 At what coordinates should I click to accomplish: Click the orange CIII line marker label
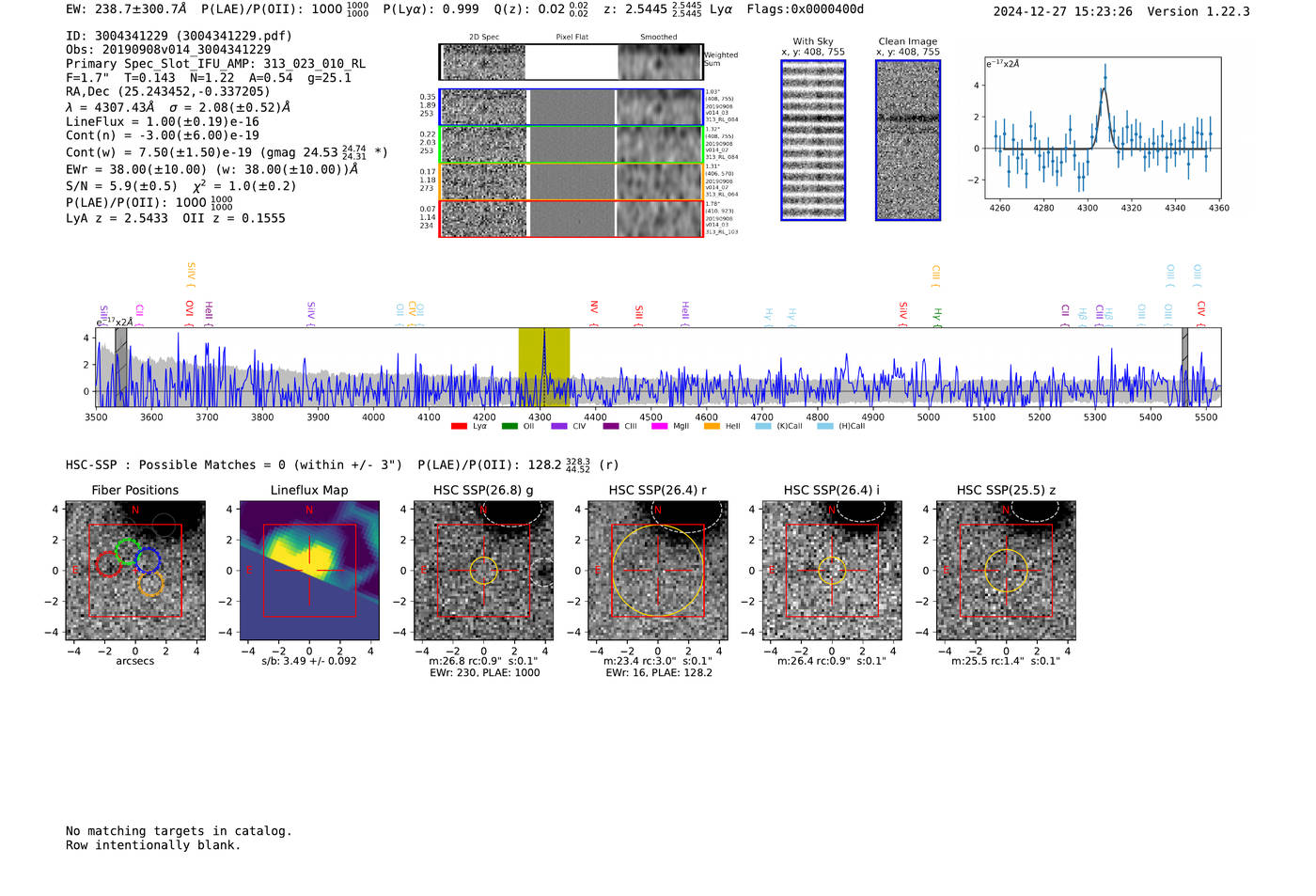935,275
